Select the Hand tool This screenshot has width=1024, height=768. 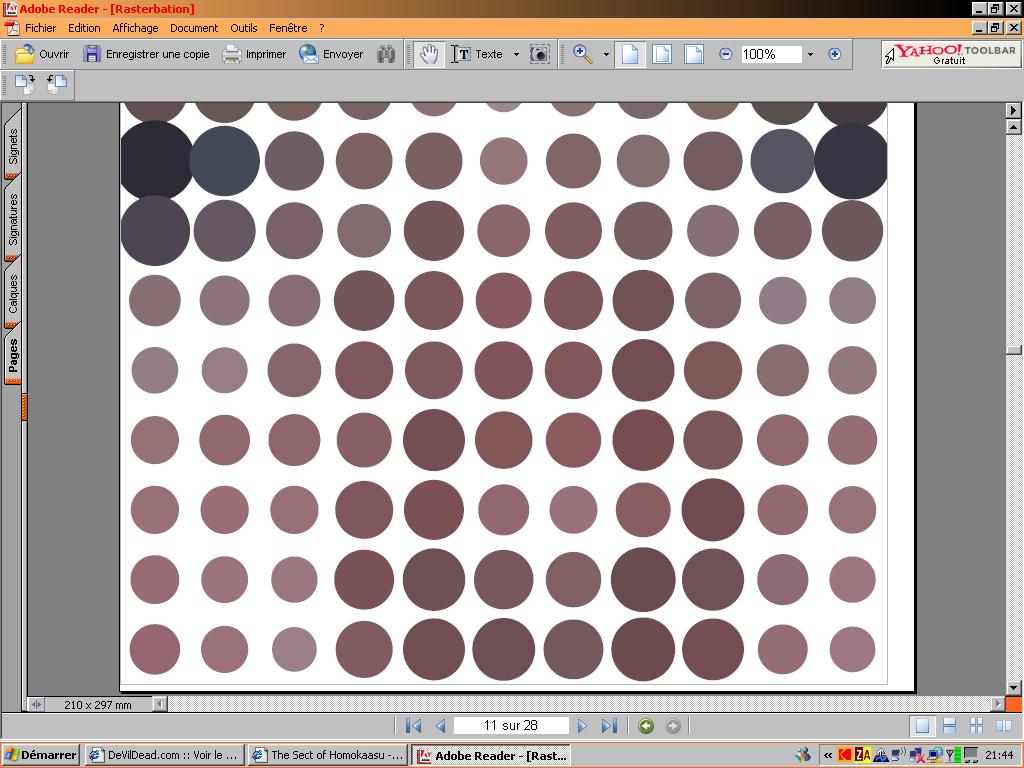429,54
